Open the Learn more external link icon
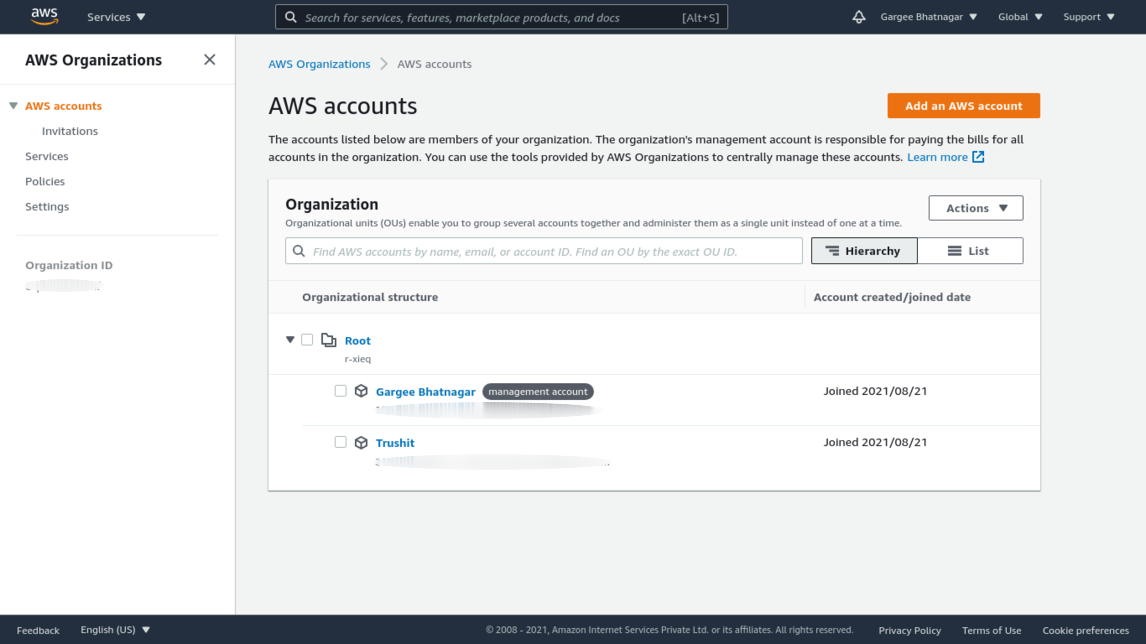This screenshot has height=644, width=1146. tap(978, 157)
